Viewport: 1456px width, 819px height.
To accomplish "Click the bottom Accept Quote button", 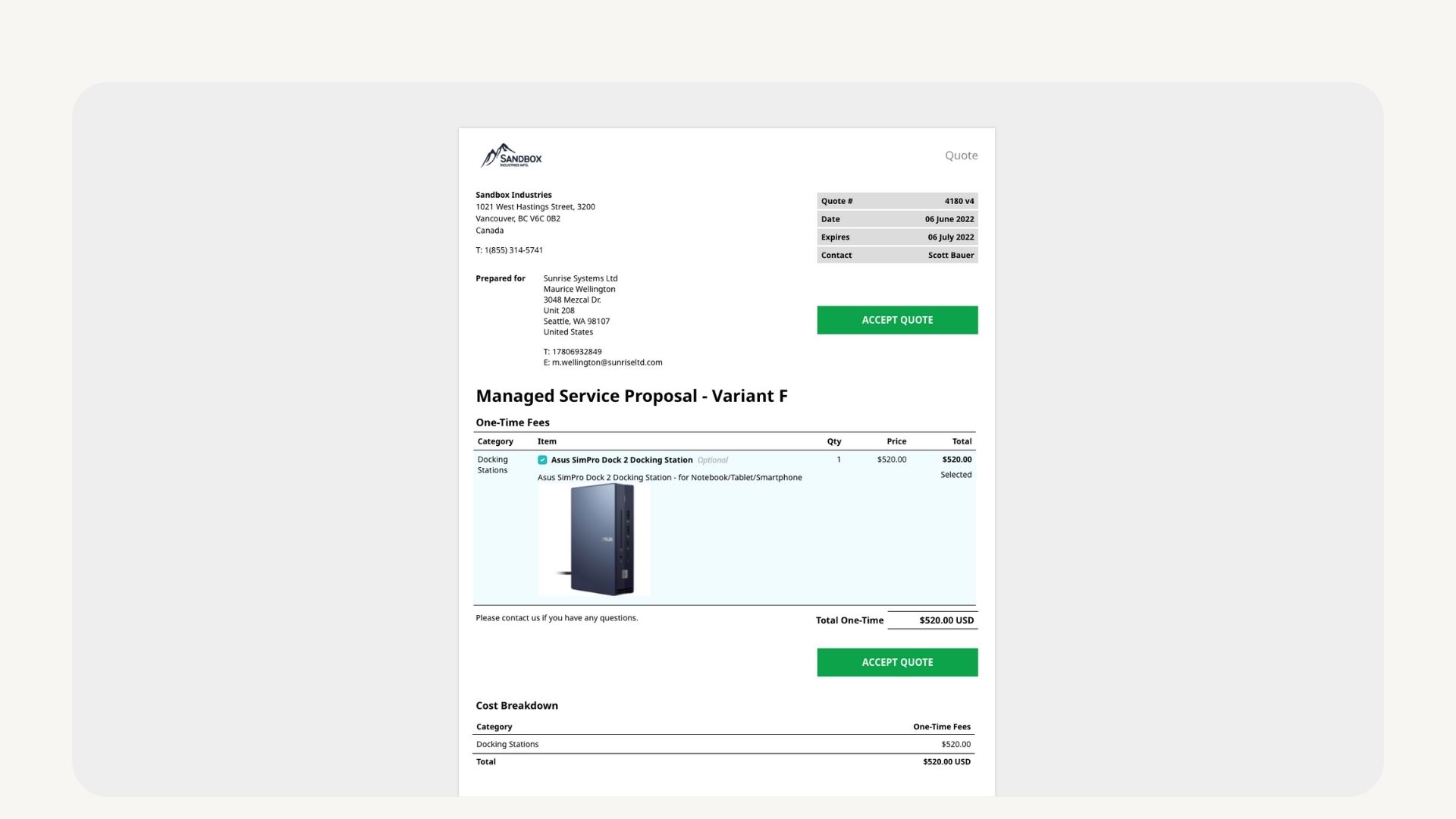I will pyautogui.click(x=897, y=663).
